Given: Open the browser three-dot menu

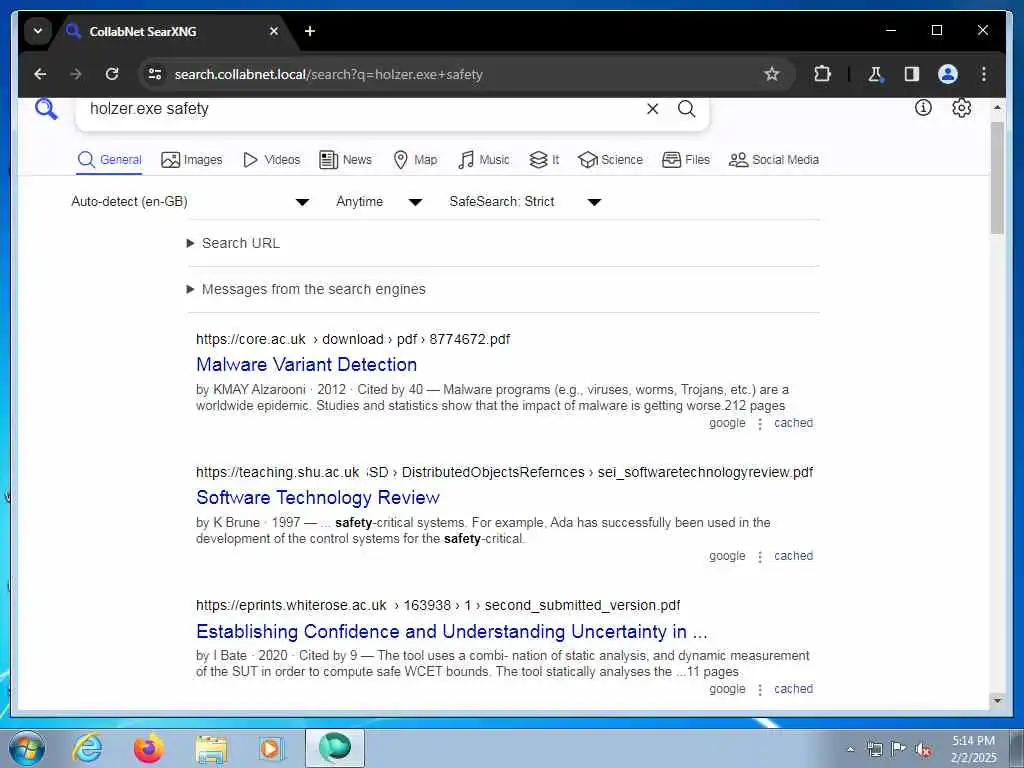Looking at the screenshot, I should (984, 74).
